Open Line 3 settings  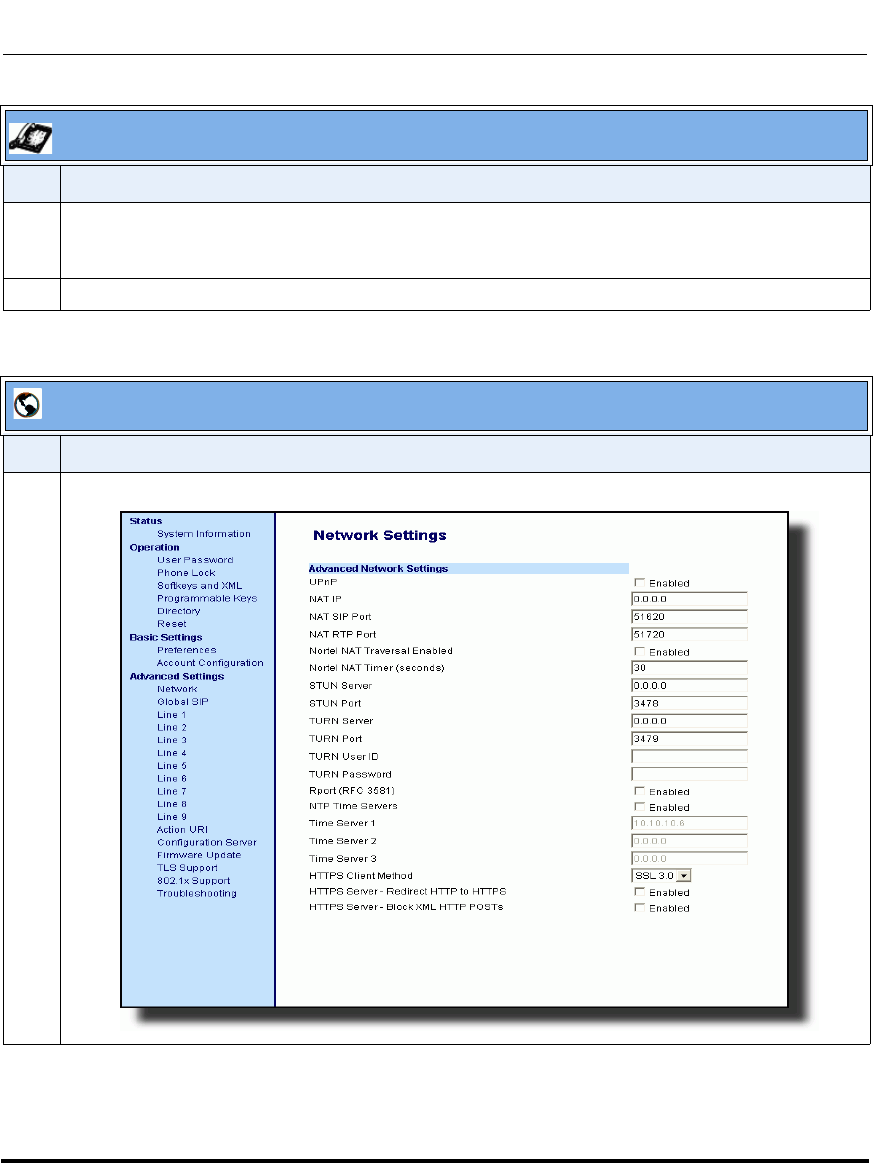coord(171,740)
